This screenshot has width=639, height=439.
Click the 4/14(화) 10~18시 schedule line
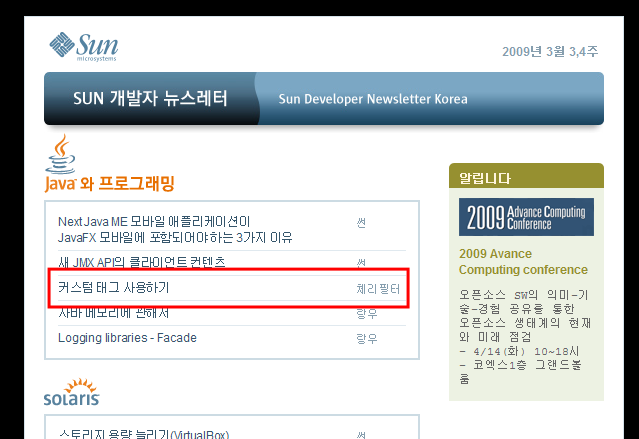click(519, 351)
